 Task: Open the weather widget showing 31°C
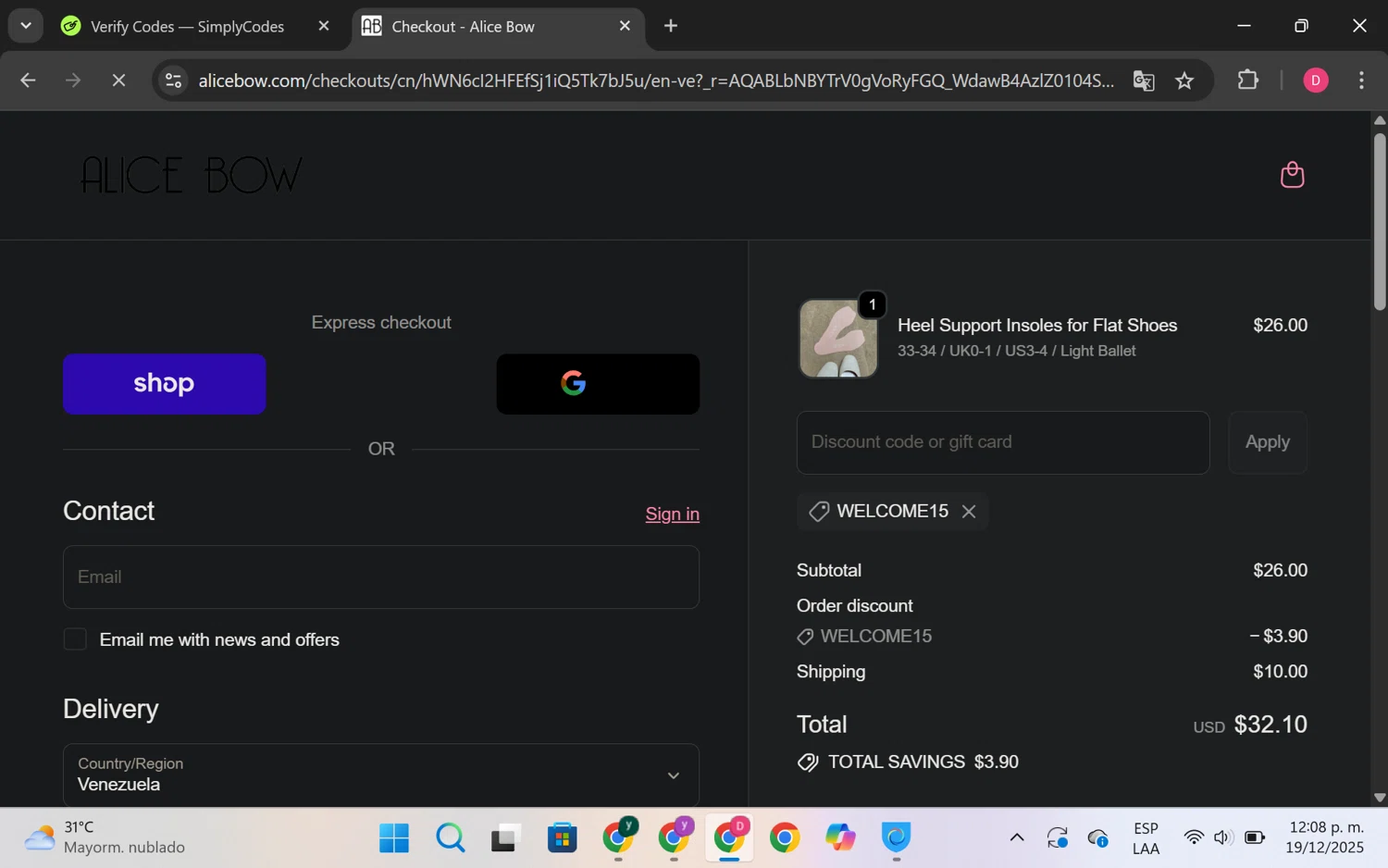pos(104,837)
